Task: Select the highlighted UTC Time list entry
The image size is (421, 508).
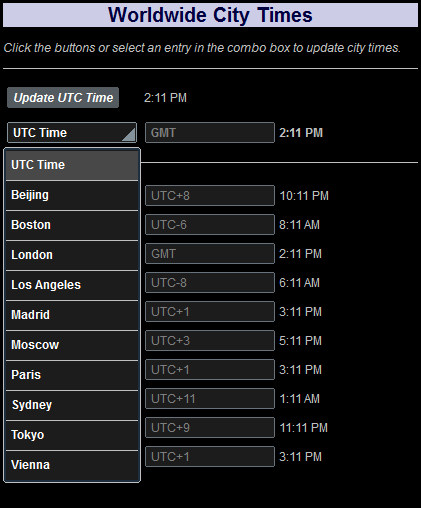Action: click(72, 165)
